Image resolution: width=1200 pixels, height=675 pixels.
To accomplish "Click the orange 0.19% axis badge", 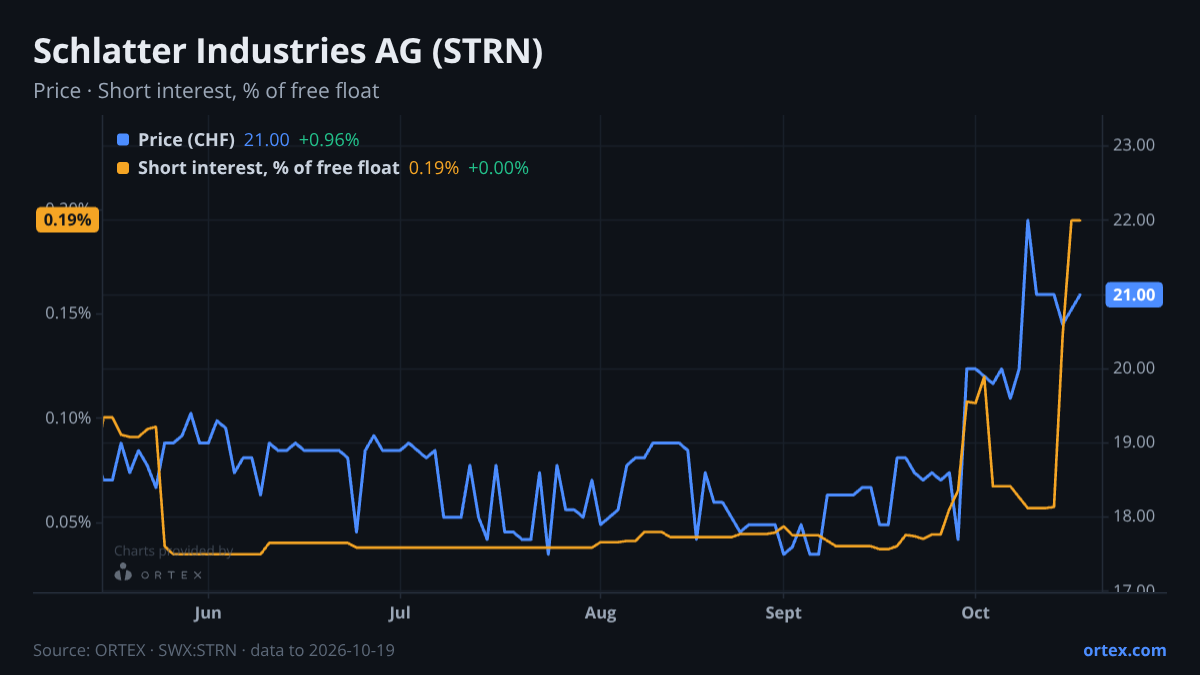I will (67, 219).
